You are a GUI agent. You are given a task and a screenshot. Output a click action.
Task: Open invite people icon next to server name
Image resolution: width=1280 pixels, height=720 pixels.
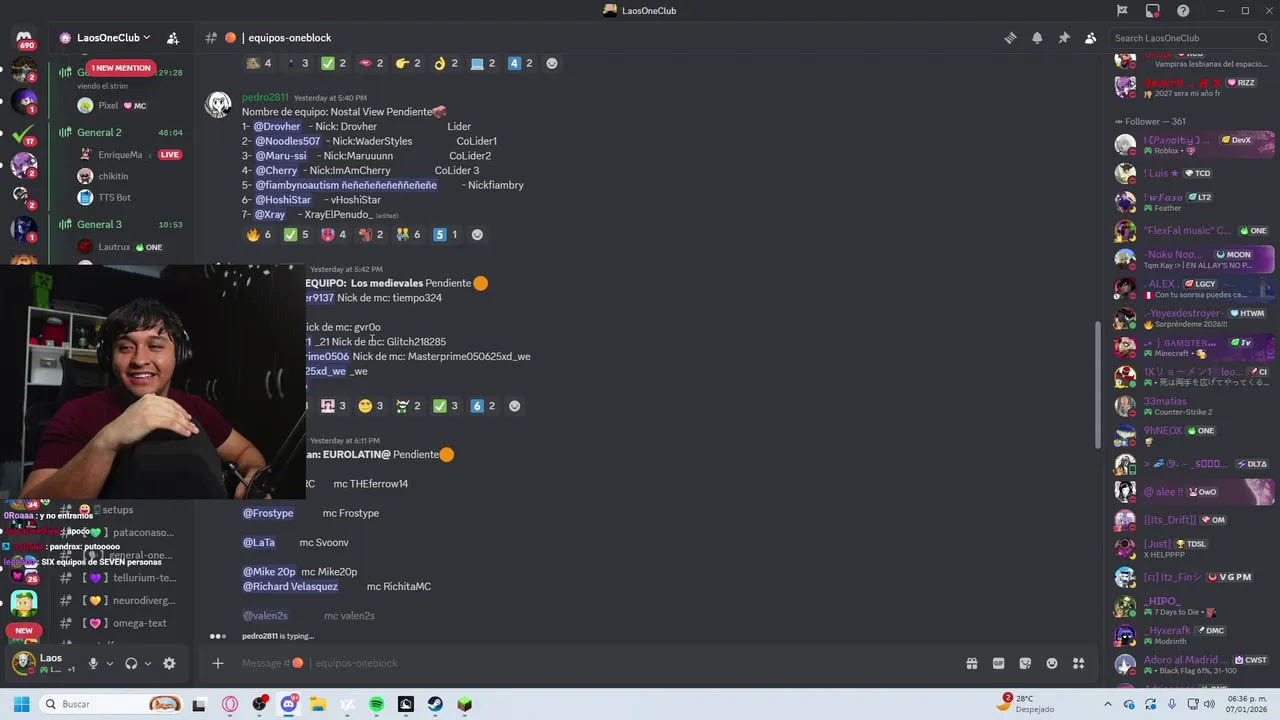[x=173, y=38]
